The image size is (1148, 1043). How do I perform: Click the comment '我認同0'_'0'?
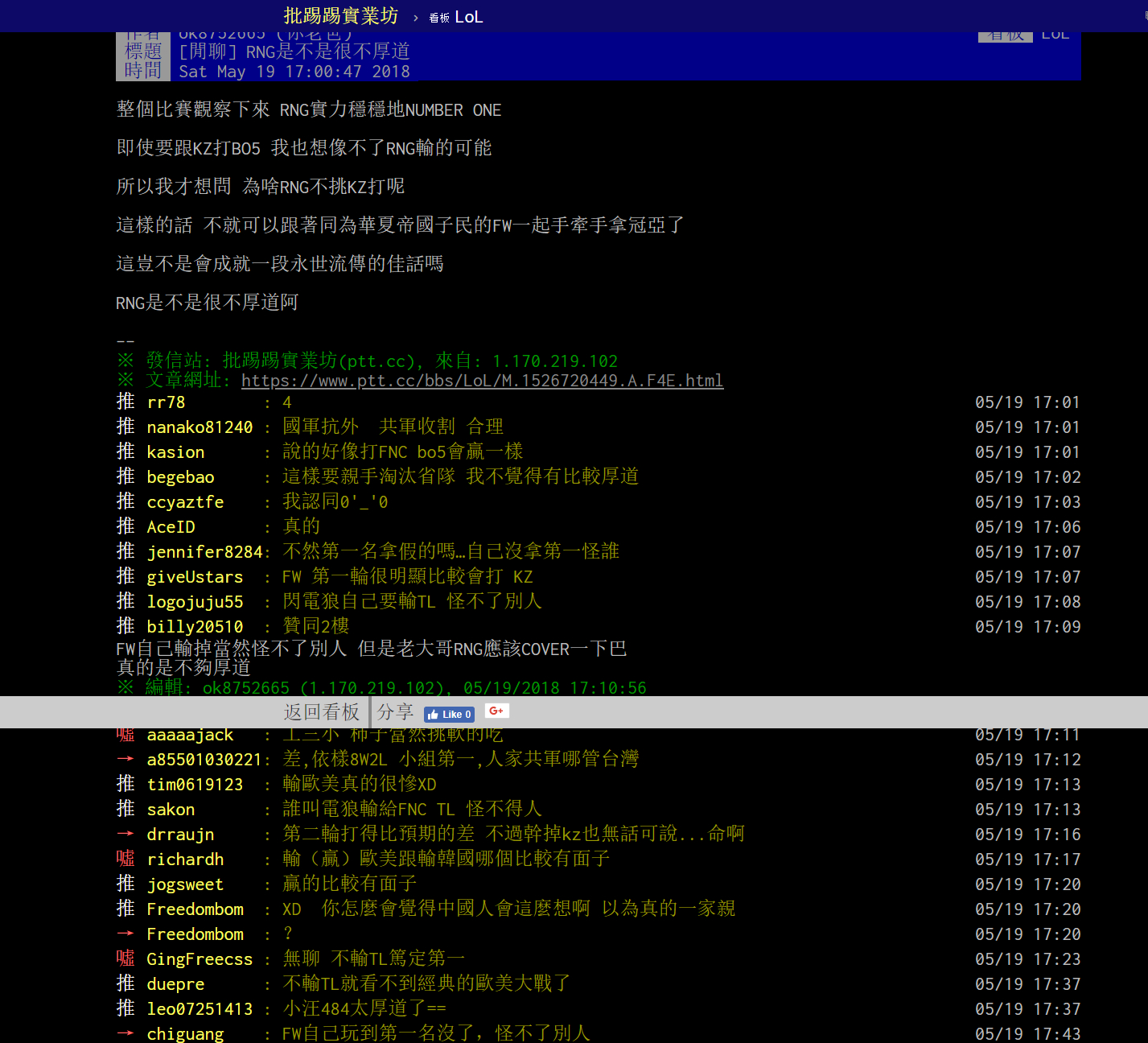point(335,502)
